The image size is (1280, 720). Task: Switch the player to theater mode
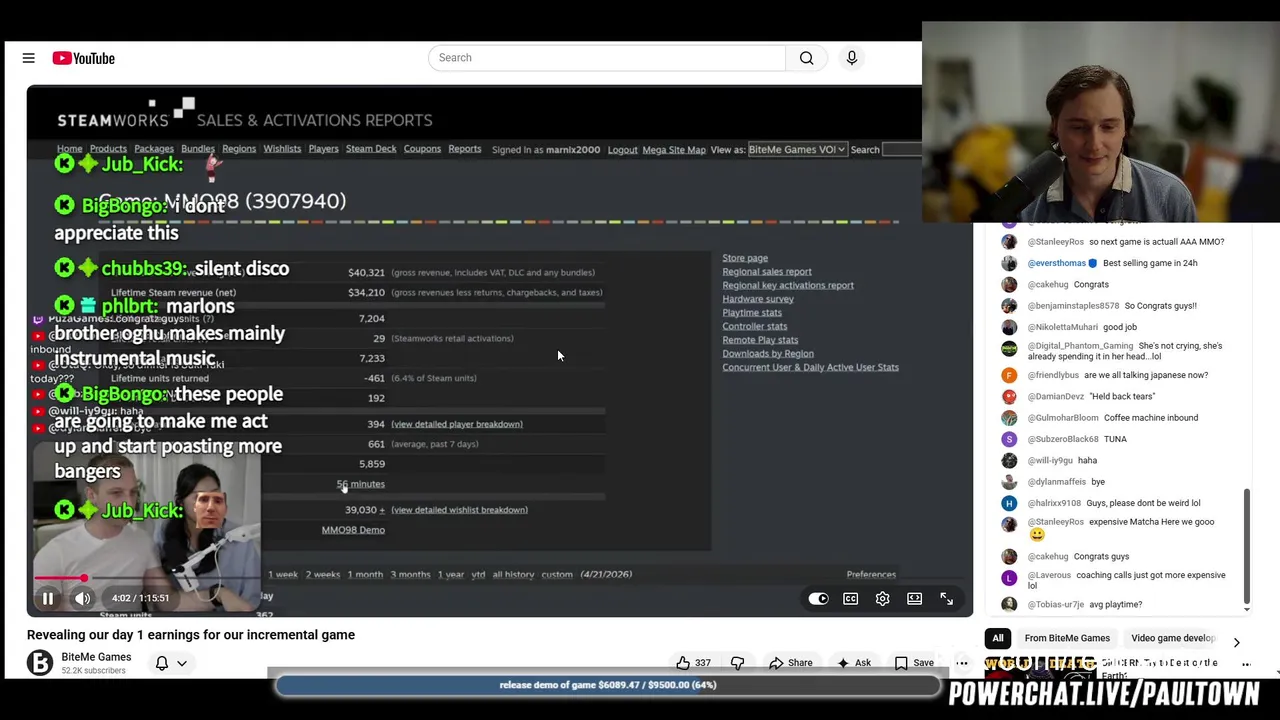(x=914, y=598)
